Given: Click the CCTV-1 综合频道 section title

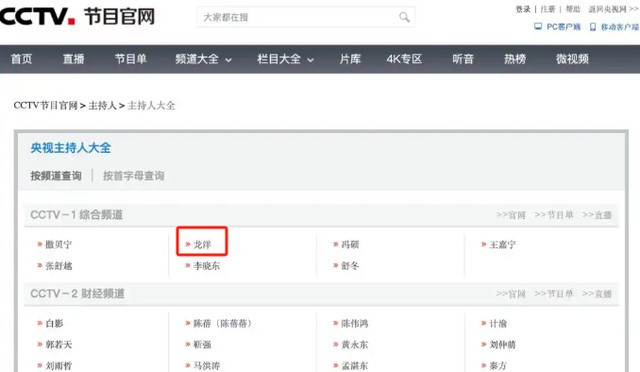Looking at the screenshot, I should [76, 215].
